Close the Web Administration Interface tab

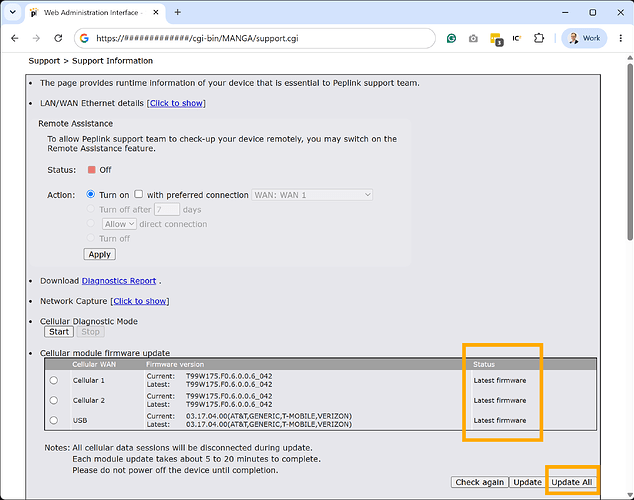point(156,13)
